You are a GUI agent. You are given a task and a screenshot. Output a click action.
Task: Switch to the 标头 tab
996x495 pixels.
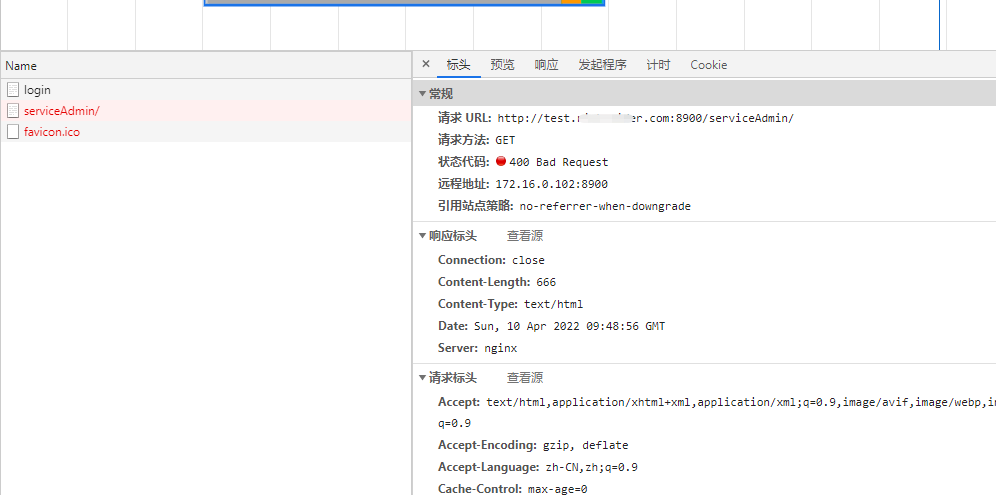tap(459, 65)
